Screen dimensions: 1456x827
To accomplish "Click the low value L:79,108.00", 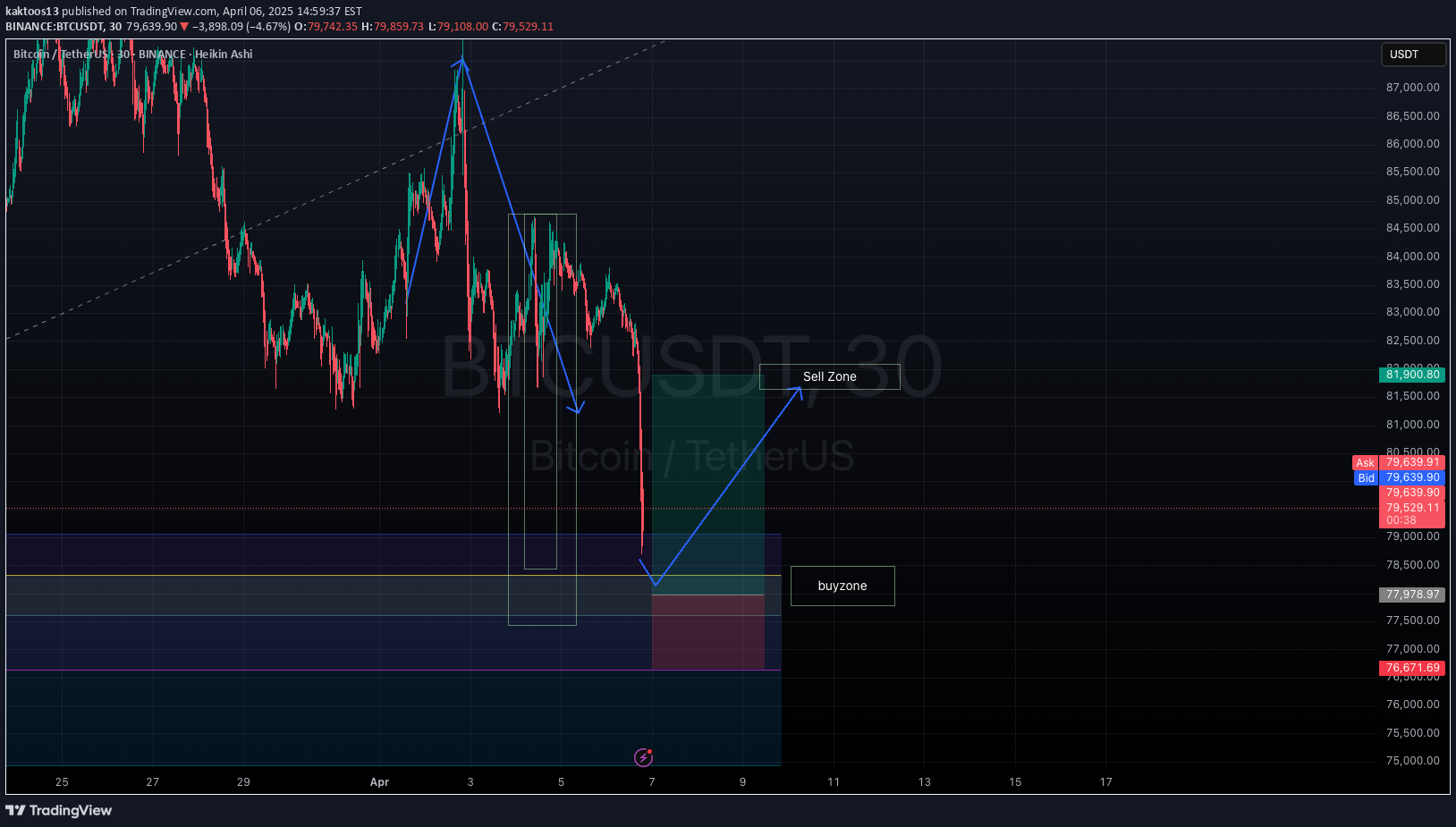I will click(x=459, y=27).
